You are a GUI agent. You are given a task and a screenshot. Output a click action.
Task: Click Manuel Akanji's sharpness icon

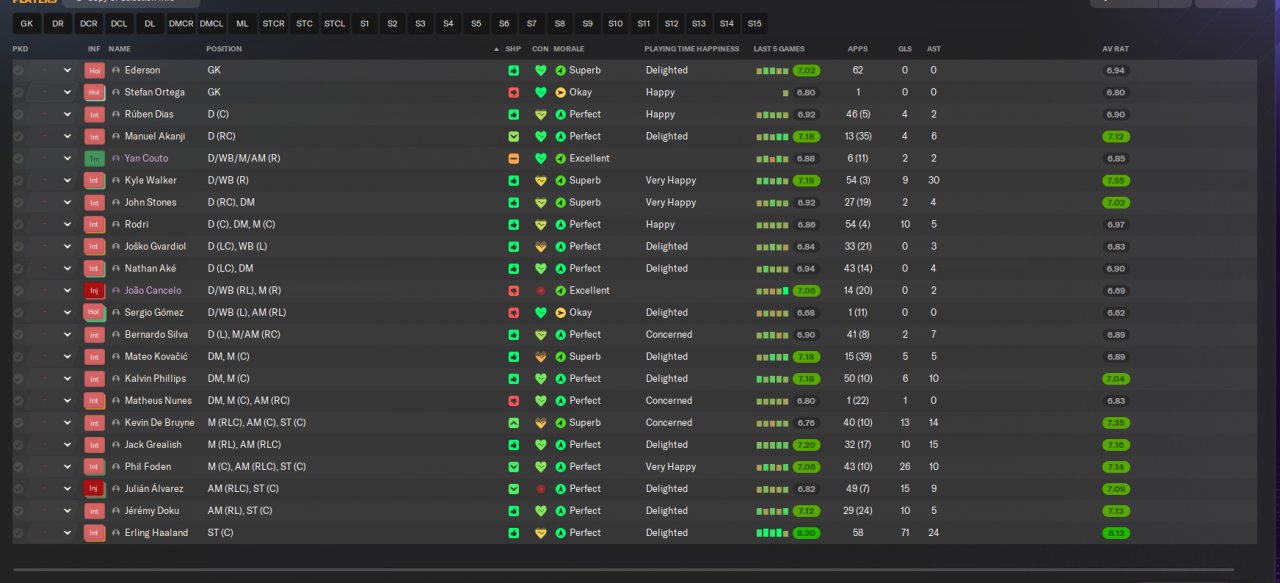(x=513, y=136)
